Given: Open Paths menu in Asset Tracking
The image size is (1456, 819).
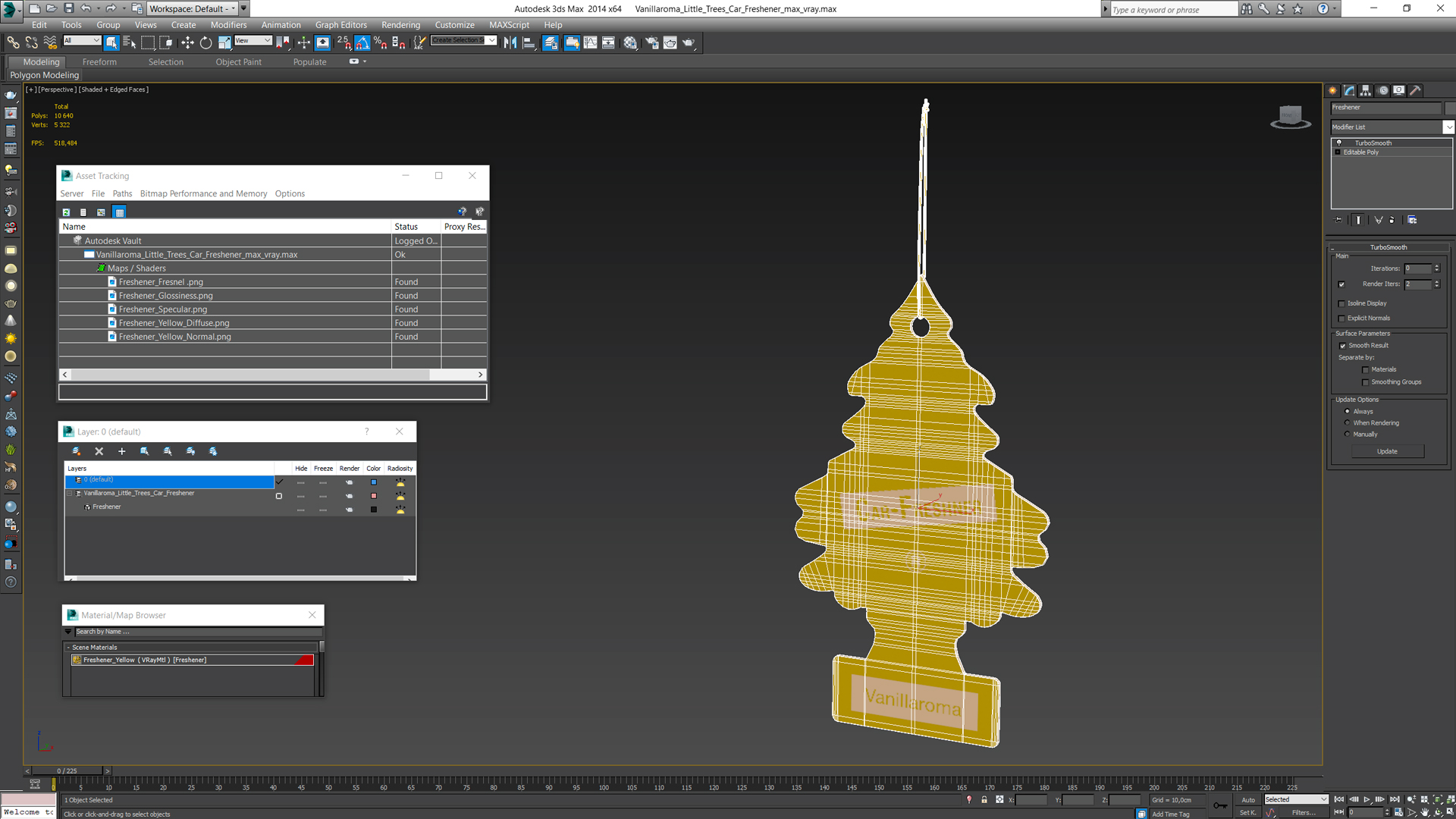Looking at the screenshot, I should 122,194.
